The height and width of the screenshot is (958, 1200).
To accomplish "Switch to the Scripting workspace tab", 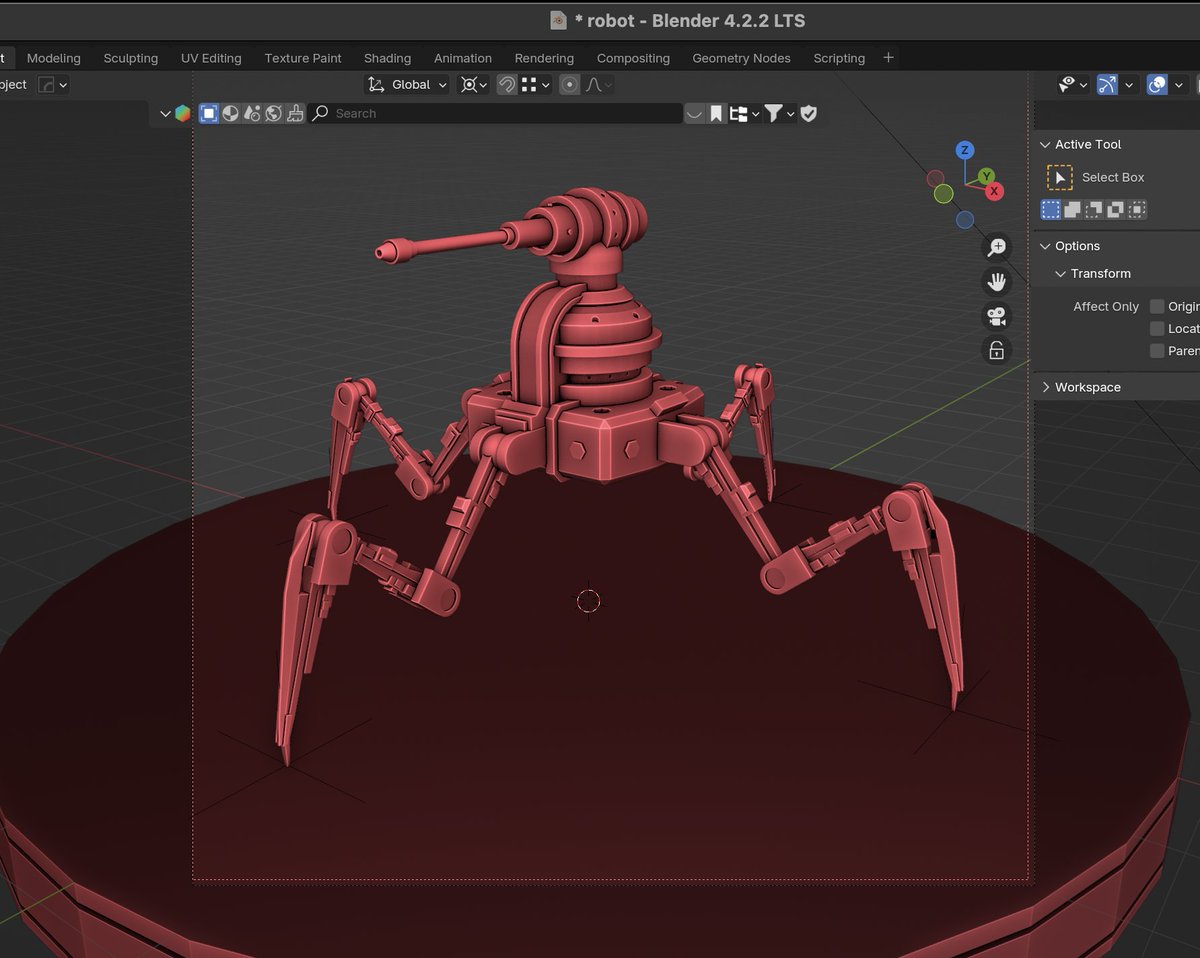I will coord(839,58).
